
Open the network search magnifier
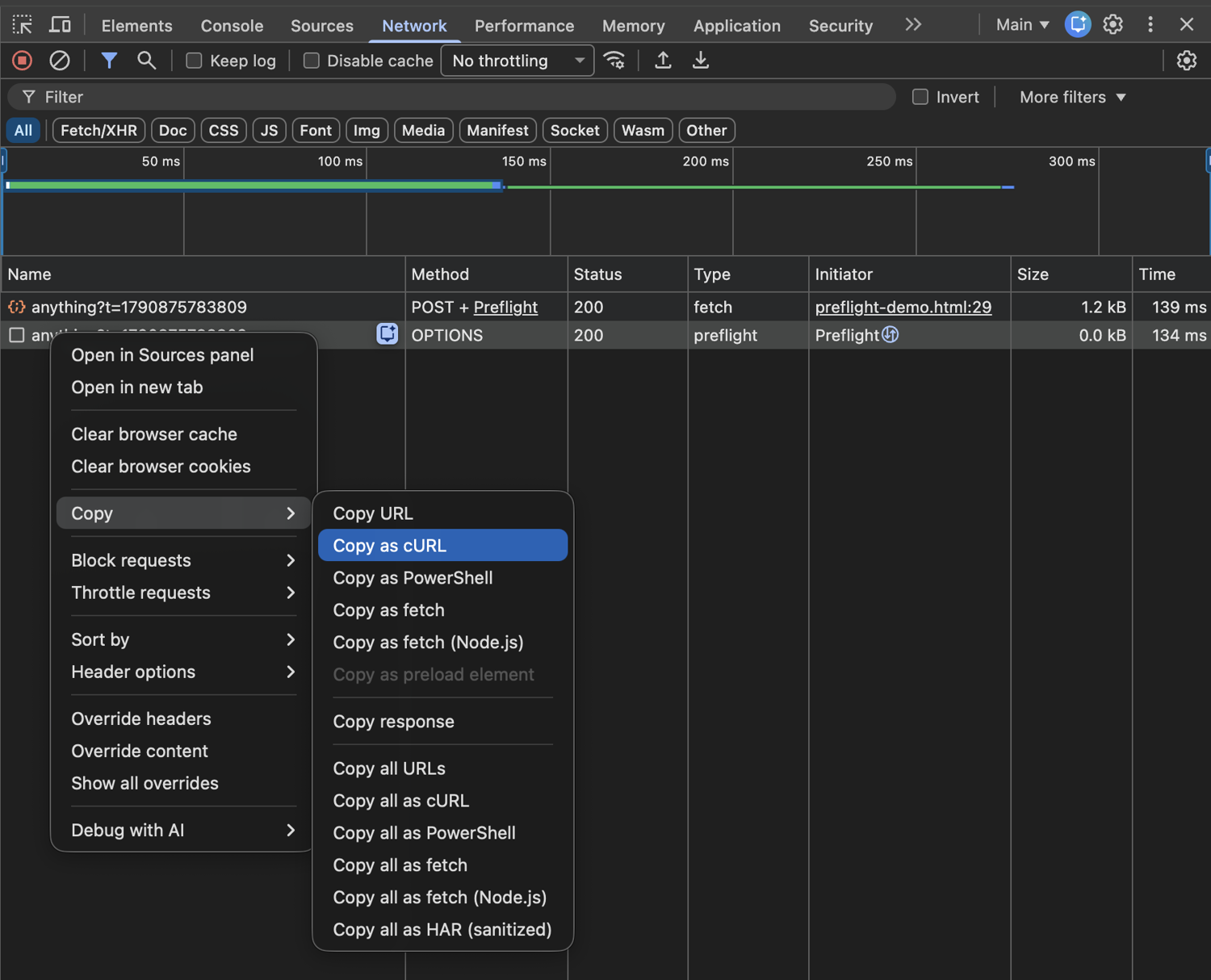(x=146, y=61)
